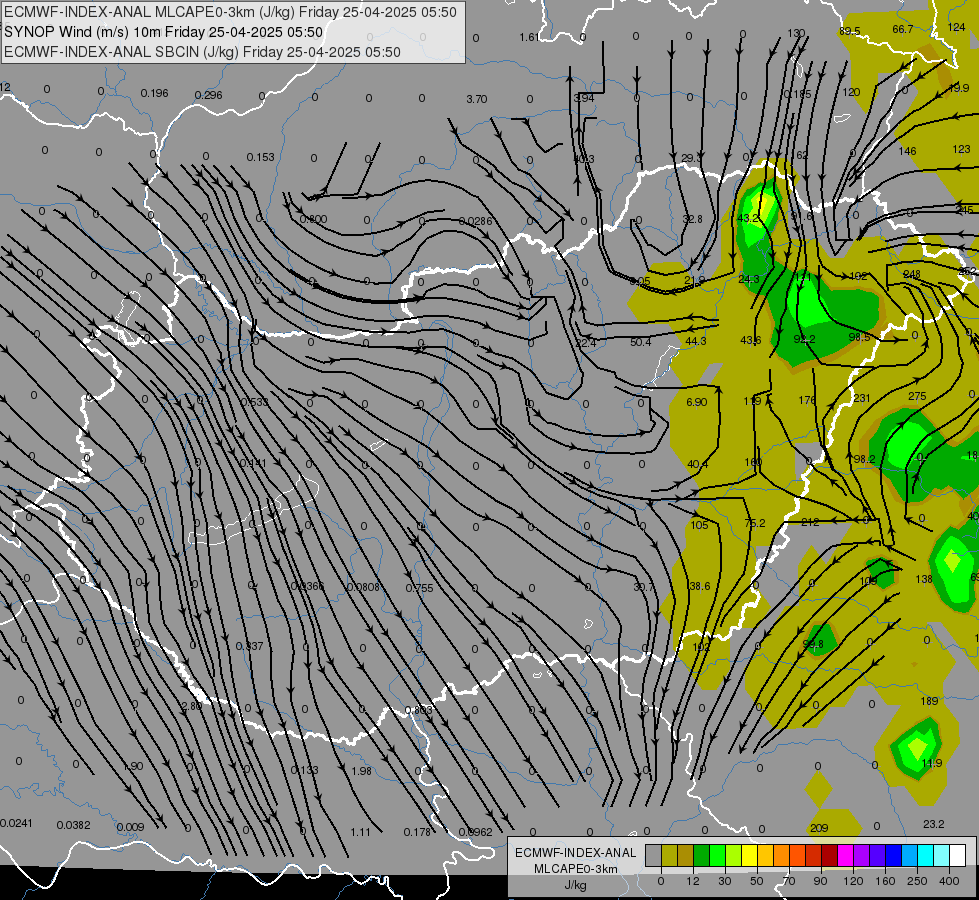The image size is (979, 900).
Task: Select the map value 32.8
Action: tap(692, 219)
